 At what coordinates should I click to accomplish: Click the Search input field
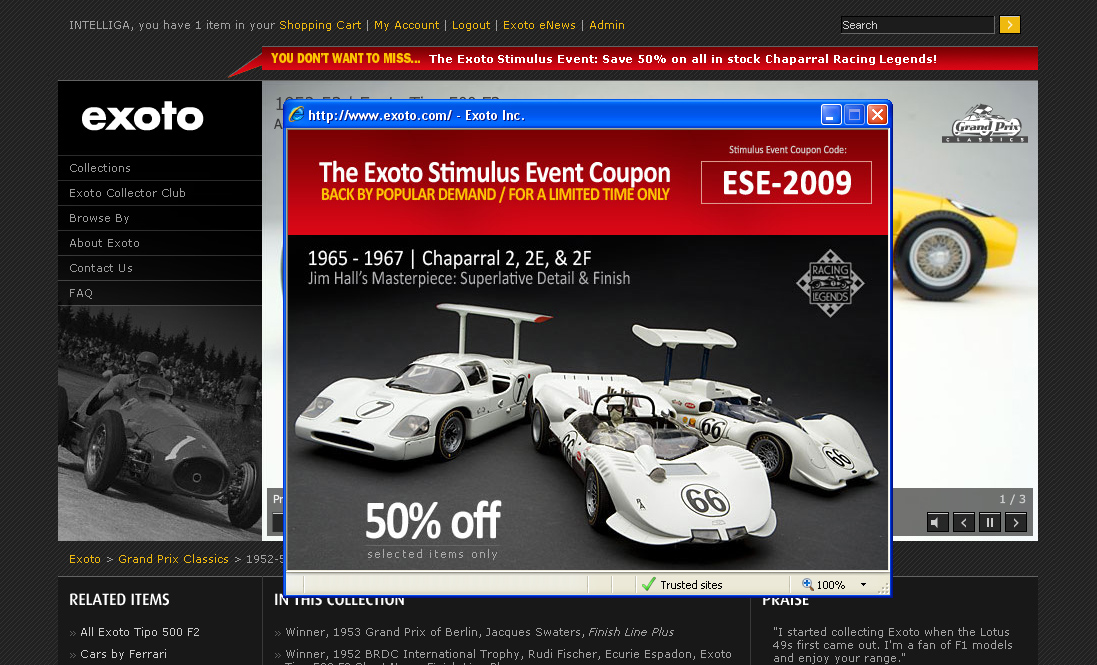pyautogui.click(x=917, y=25)
